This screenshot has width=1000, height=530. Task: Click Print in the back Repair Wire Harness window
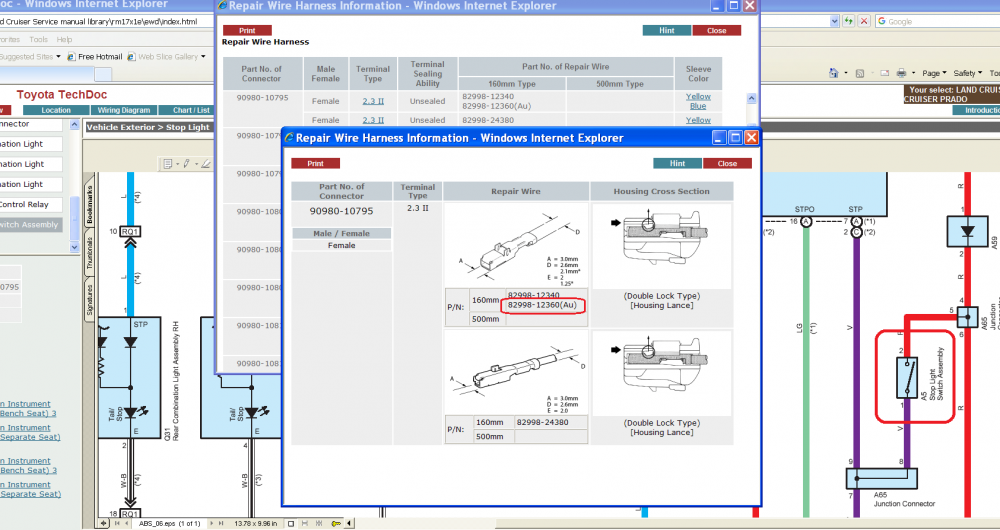point(247,30)
